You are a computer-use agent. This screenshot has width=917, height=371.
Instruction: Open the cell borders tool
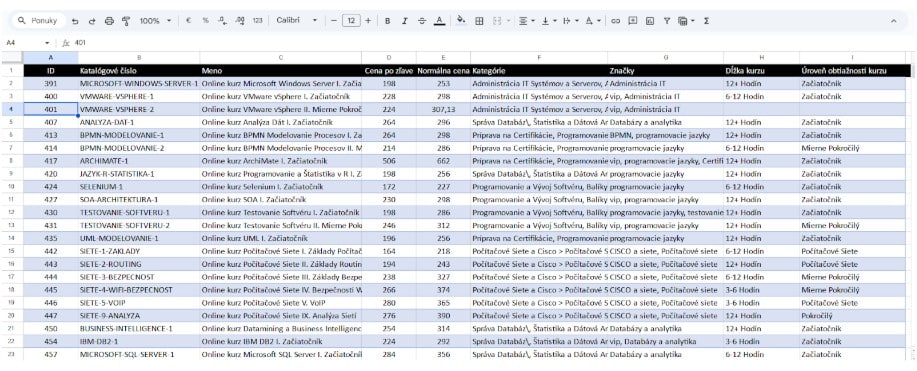click(479, 20)
